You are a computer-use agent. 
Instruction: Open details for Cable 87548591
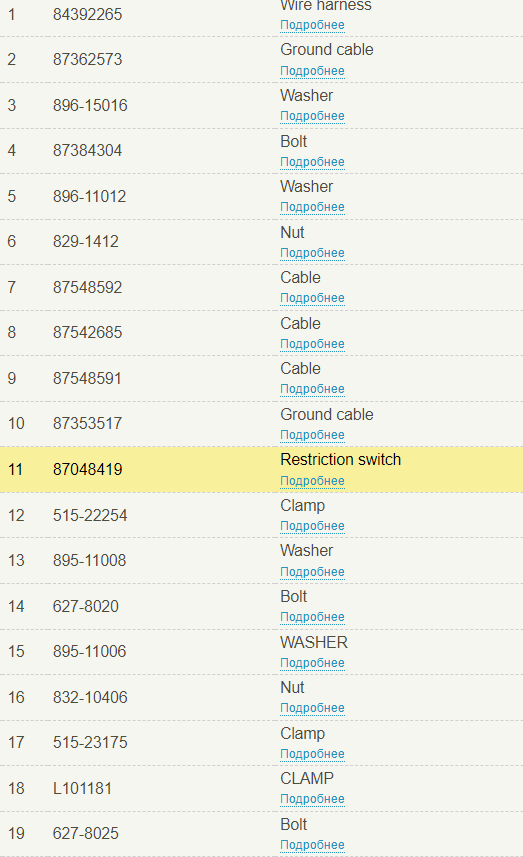[312, 389]
